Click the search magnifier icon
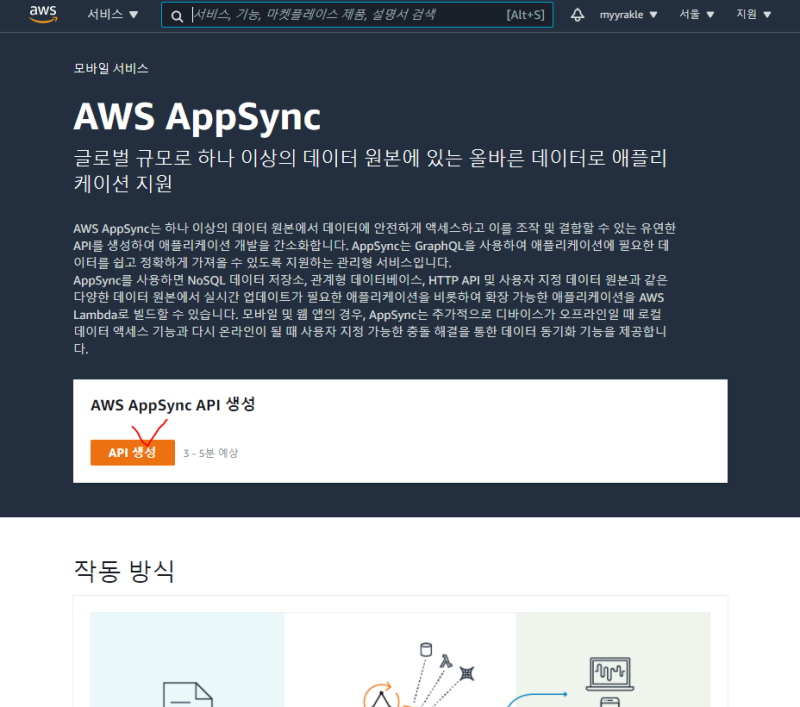Viewport: 800px width, 707px height. tap(177, 16)
